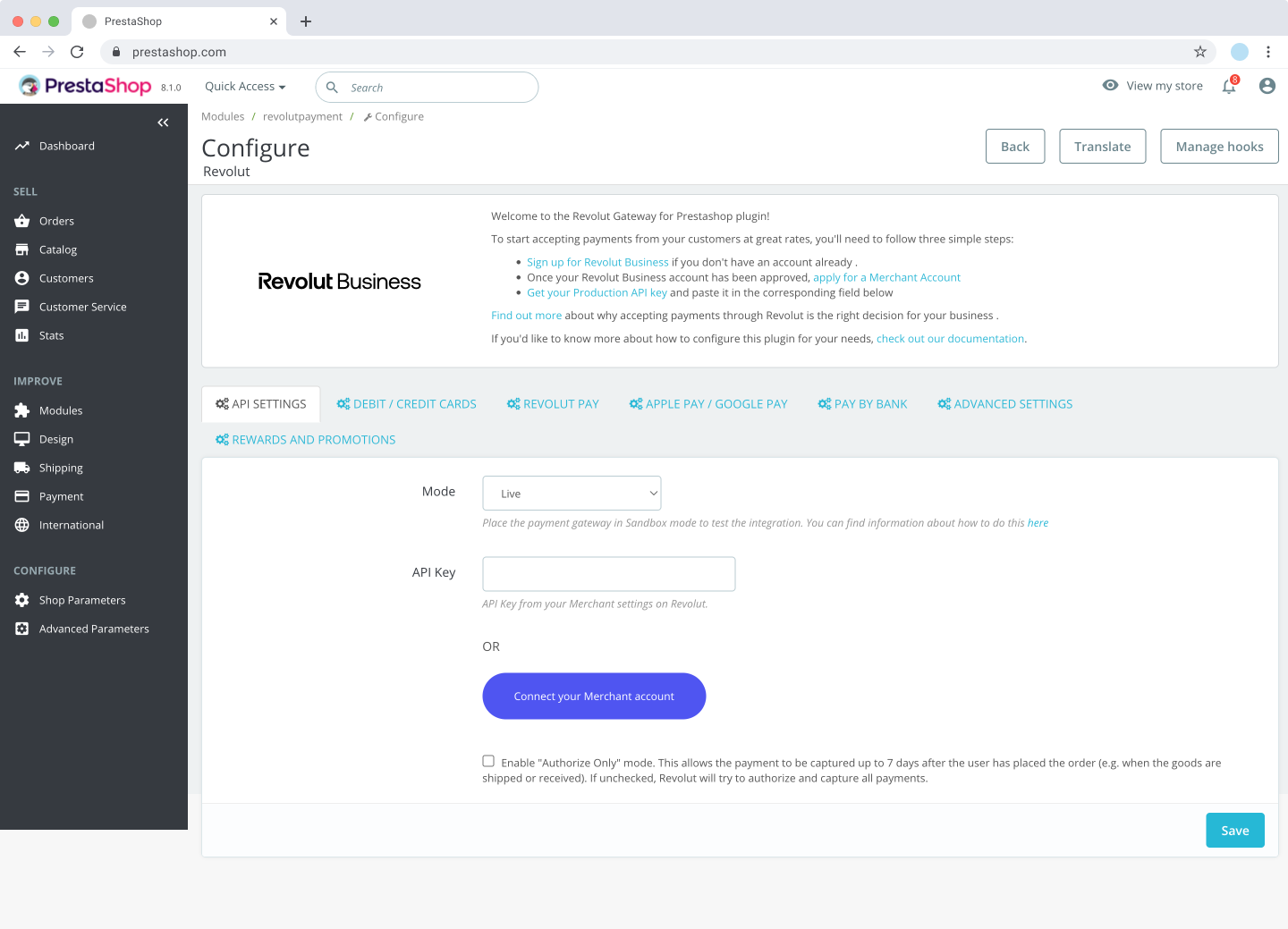The height and width of the screenshot is (929, 1288).
Task: Click the sandbox info 'here' link
Action: pos(1038,523)
